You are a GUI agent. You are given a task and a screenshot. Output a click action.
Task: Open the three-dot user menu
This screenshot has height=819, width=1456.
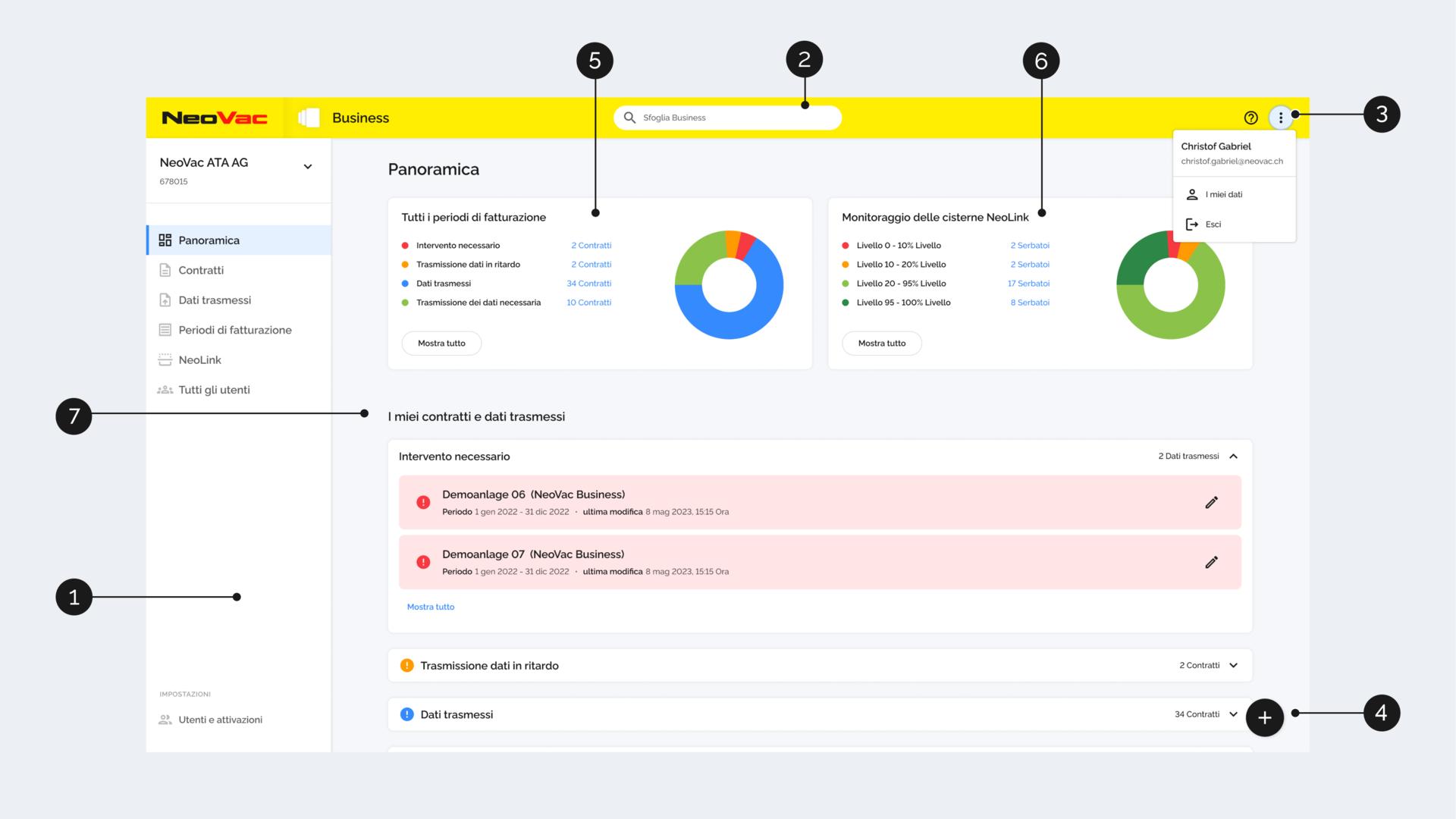point(1281,118)
